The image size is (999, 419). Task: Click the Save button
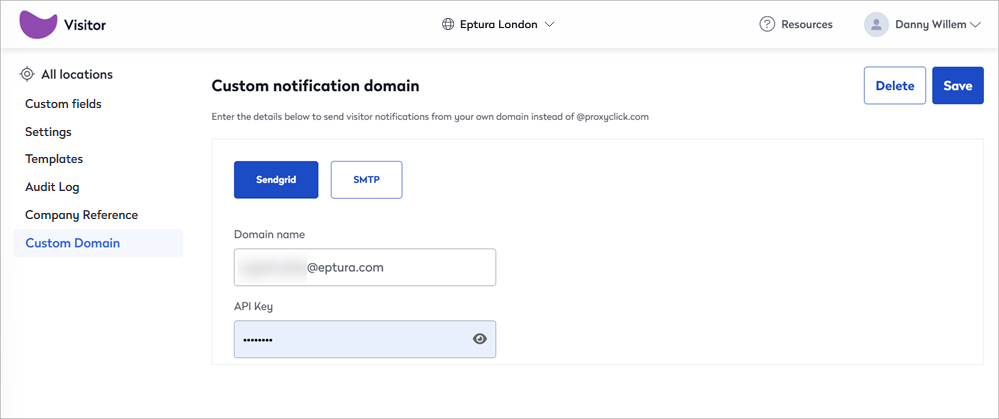point(958,85)
